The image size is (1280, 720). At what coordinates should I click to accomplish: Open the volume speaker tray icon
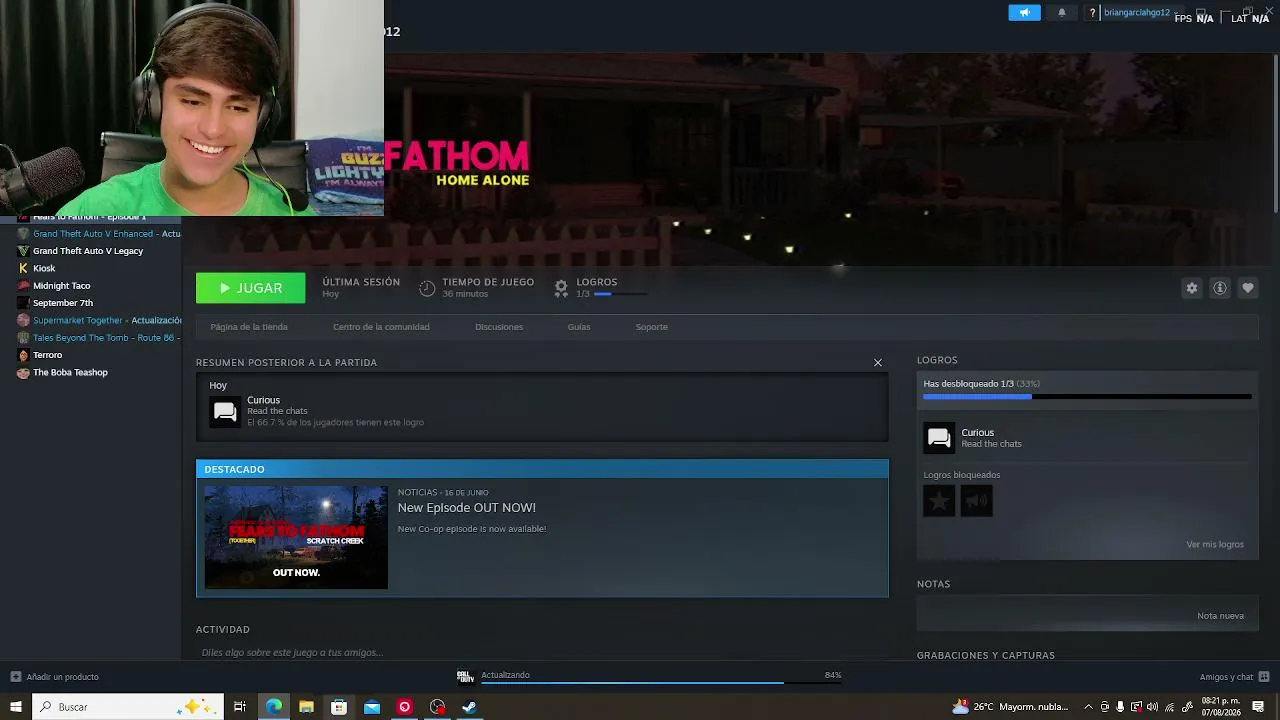[1153, 707]
